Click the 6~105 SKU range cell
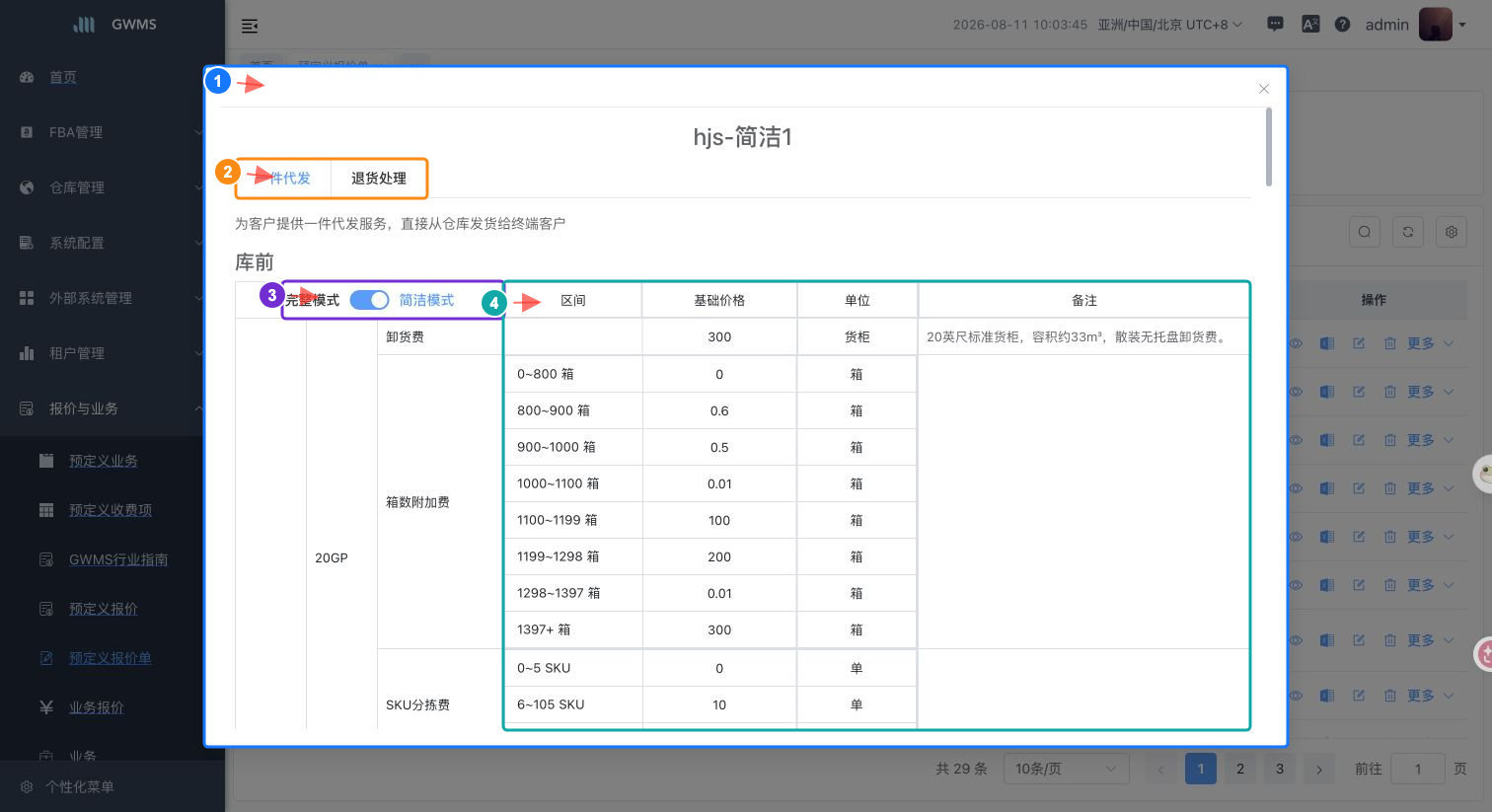Screen dimensions: 1492x812 click(573, 704)
